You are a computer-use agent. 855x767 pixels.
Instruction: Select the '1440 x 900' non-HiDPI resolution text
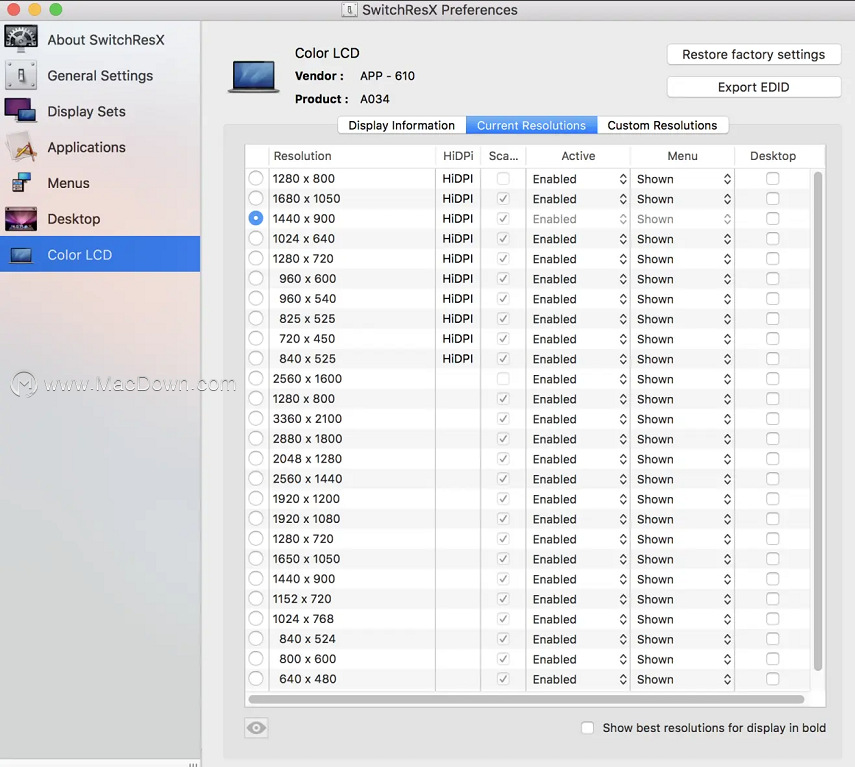(304, 579)
